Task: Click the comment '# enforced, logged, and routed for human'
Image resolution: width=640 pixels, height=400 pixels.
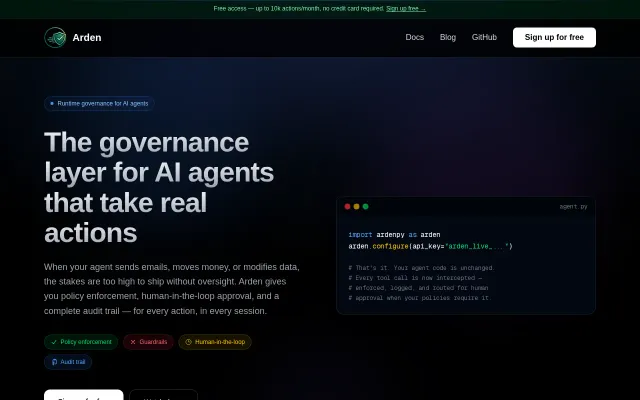Action: click(x=418, y=288)
